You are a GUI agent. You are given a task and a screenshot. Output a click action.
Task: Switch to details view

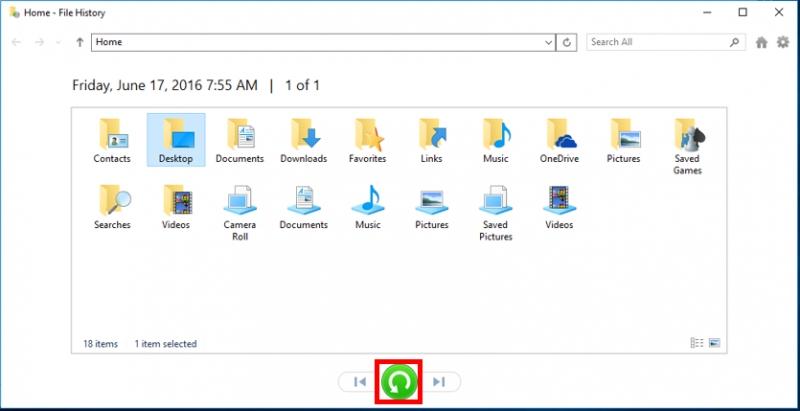697,343
